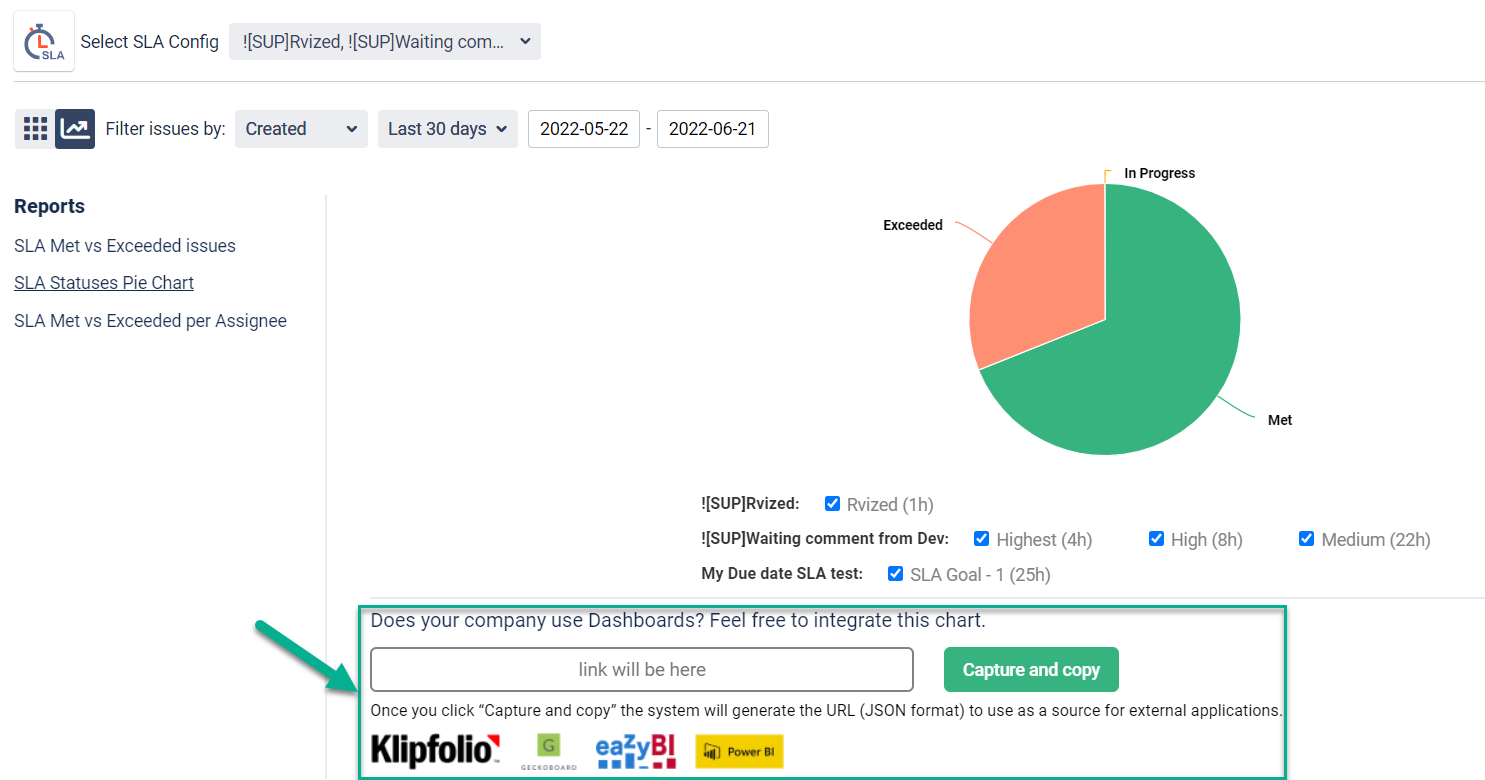Click the Met chart label
Screen dimensions: 1485x780
pos(1280,420)
